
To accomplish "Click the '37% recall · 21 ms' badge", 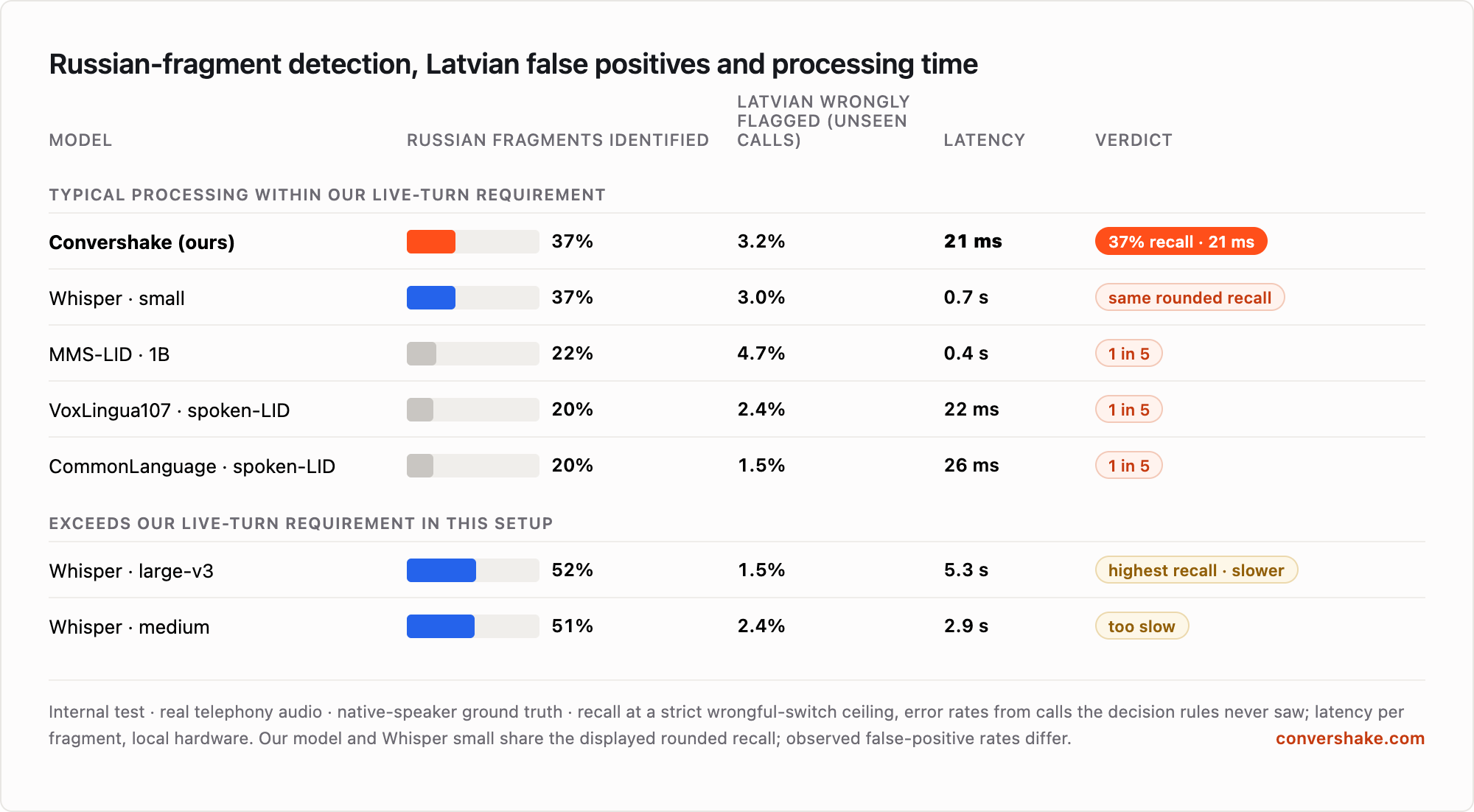I will [x=1181, y=242].
